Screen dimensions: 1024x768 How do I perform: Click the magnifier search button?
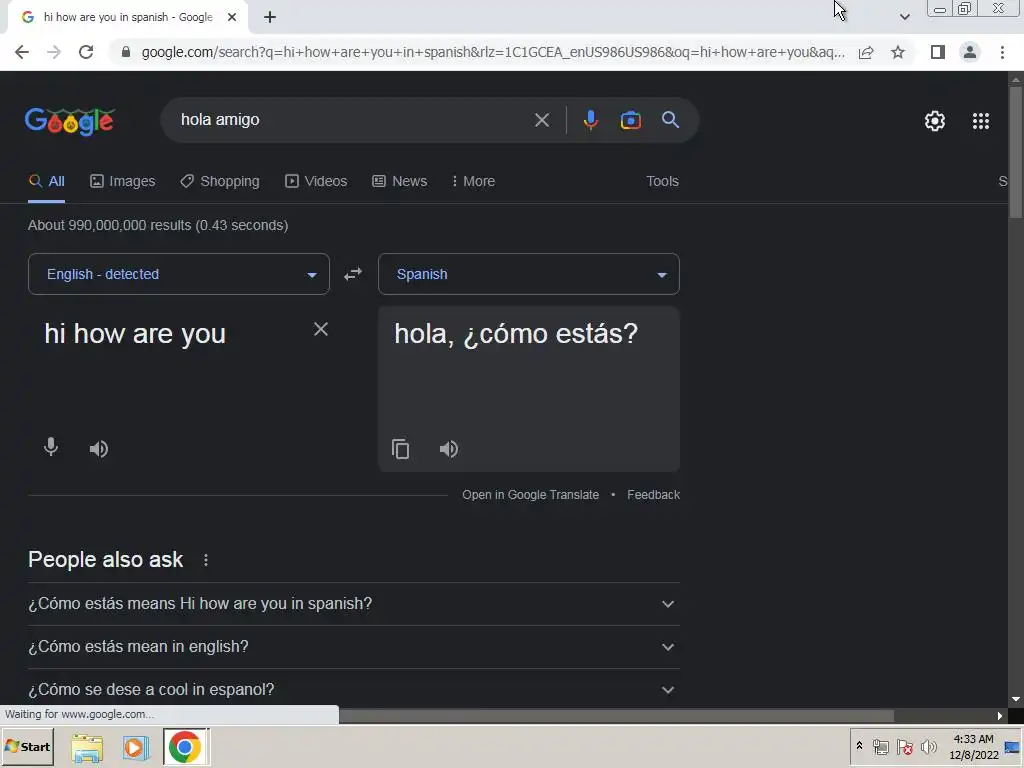[671, 120]
